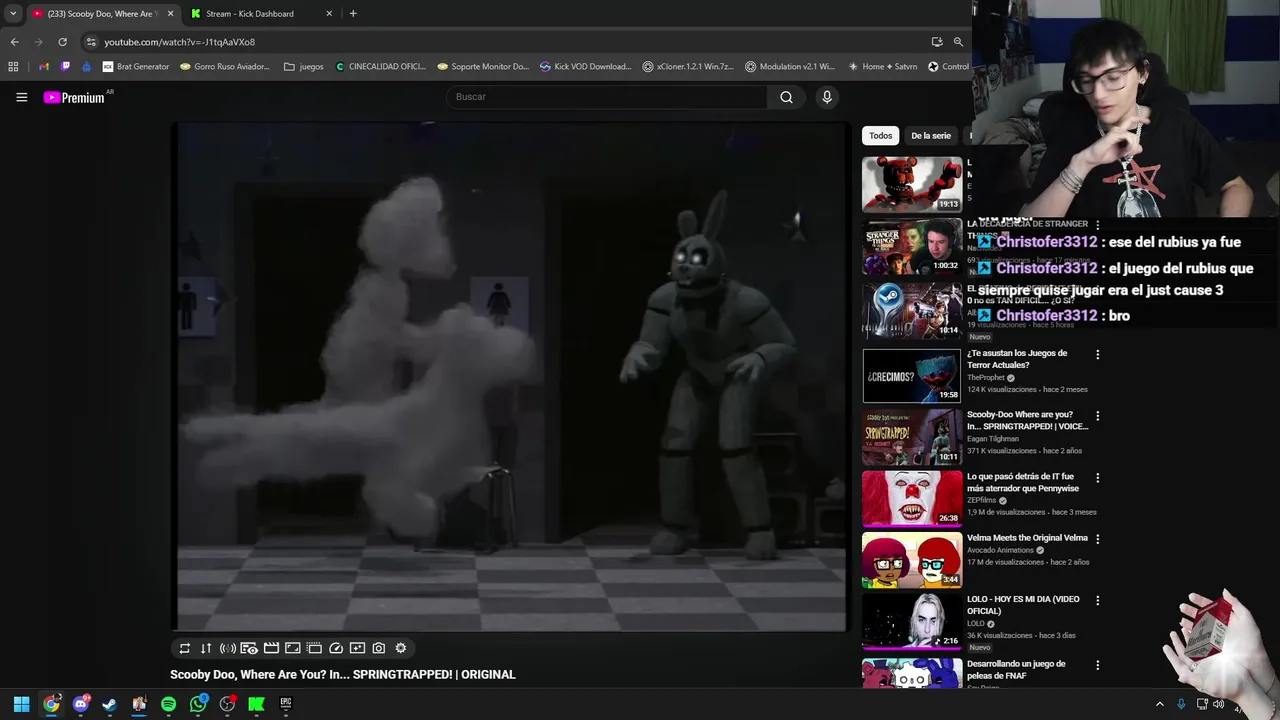The height and width of the screenshot is (720, 1280).
Task: Click the address bar URL
Action: (x=180, y=42)
